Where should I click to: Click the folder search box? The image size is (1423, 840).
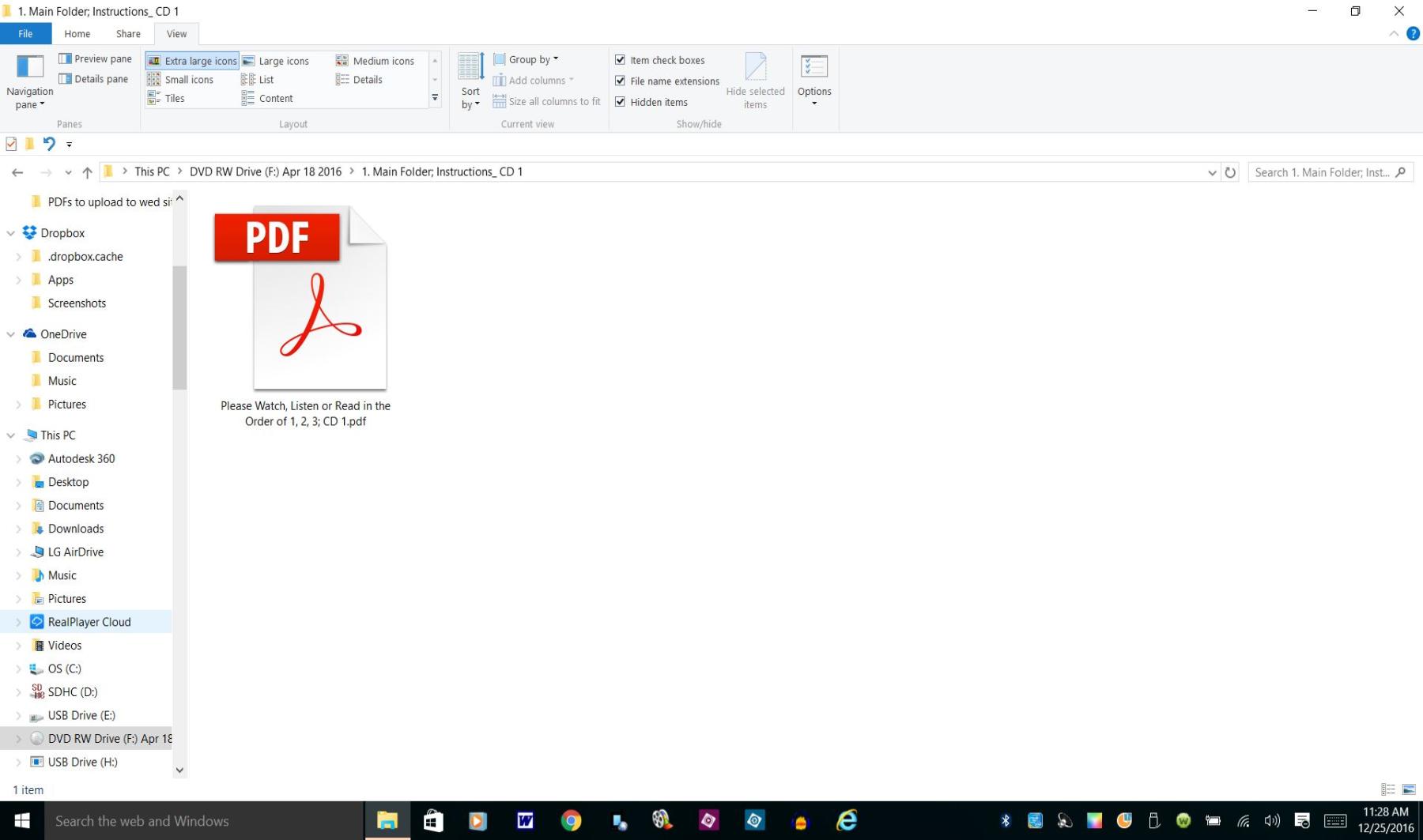click(1331, 172)
